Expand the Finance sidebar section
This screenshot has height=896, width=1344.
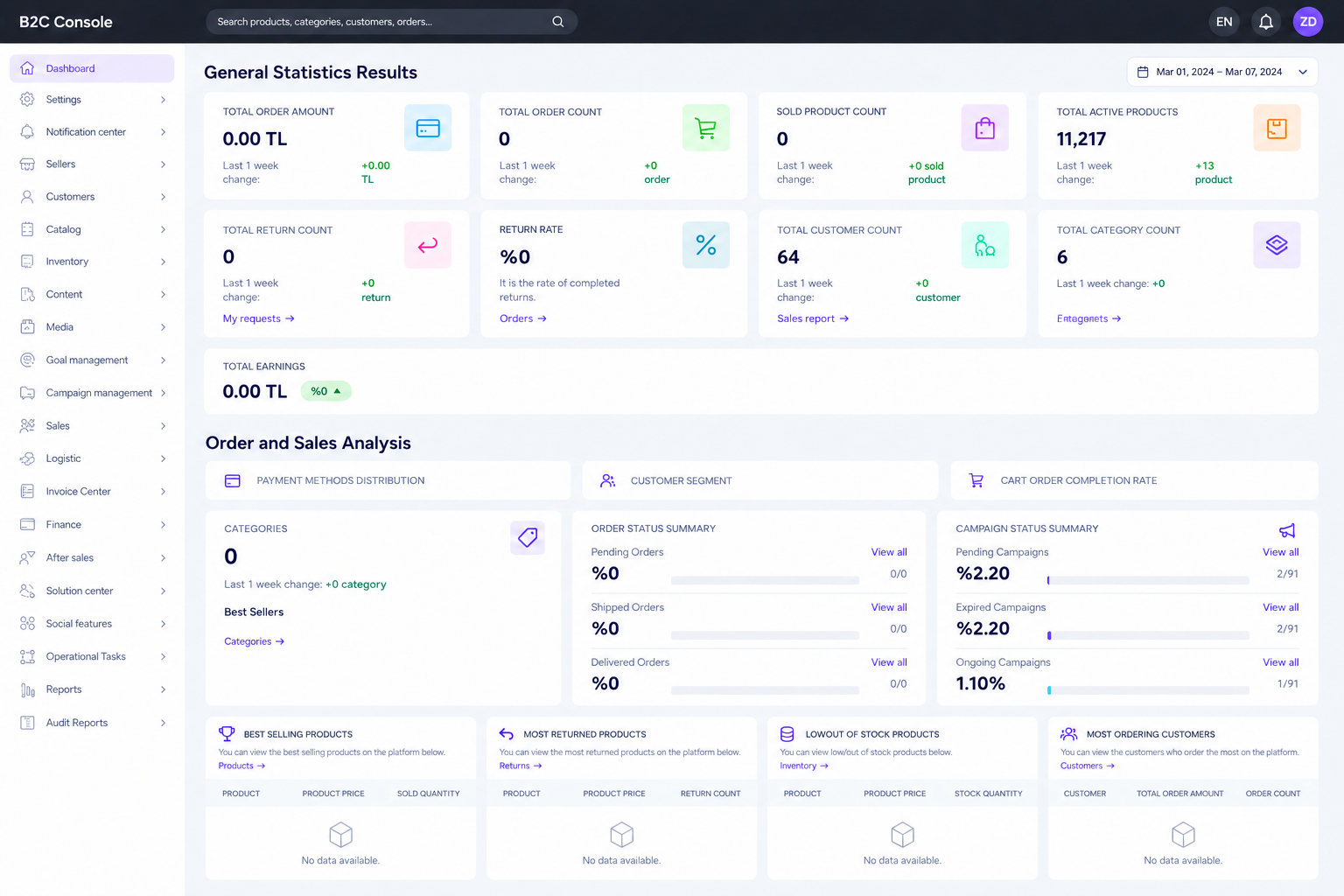pyautogui.click(x=92, y=525)
